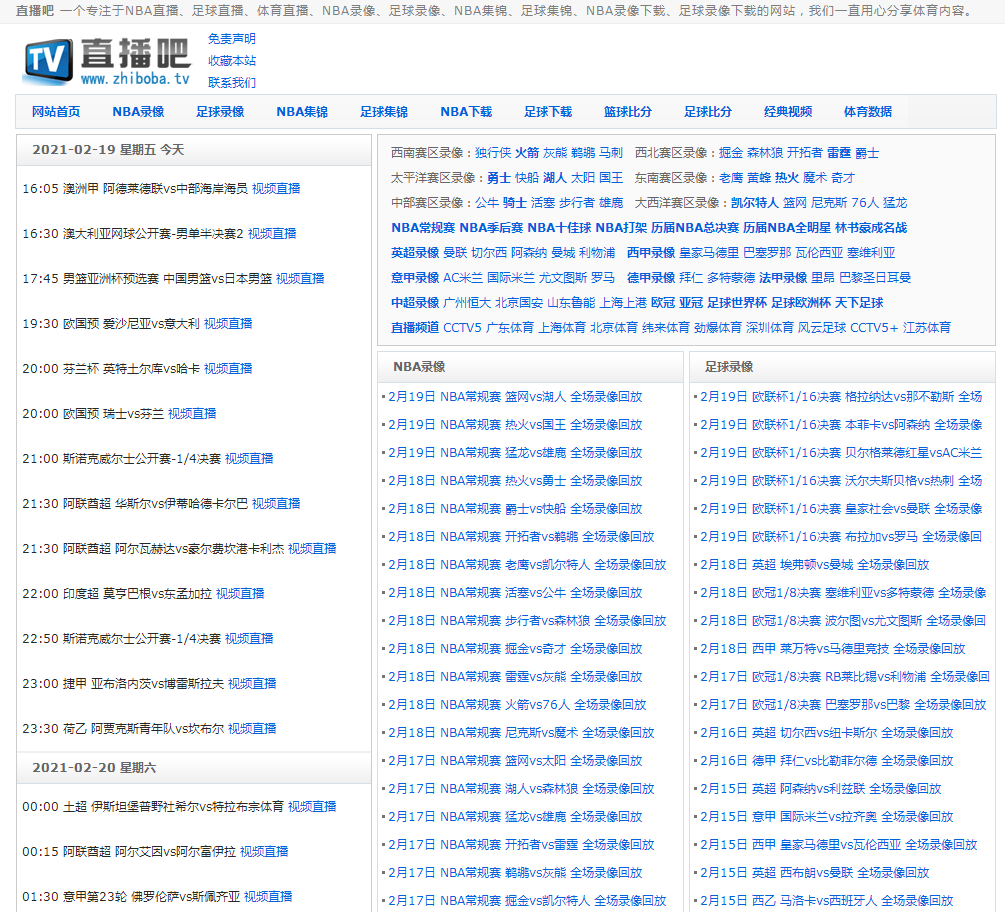Select 足球集锦 in navigation bar

pyautogui.click(x=384, y=112)
